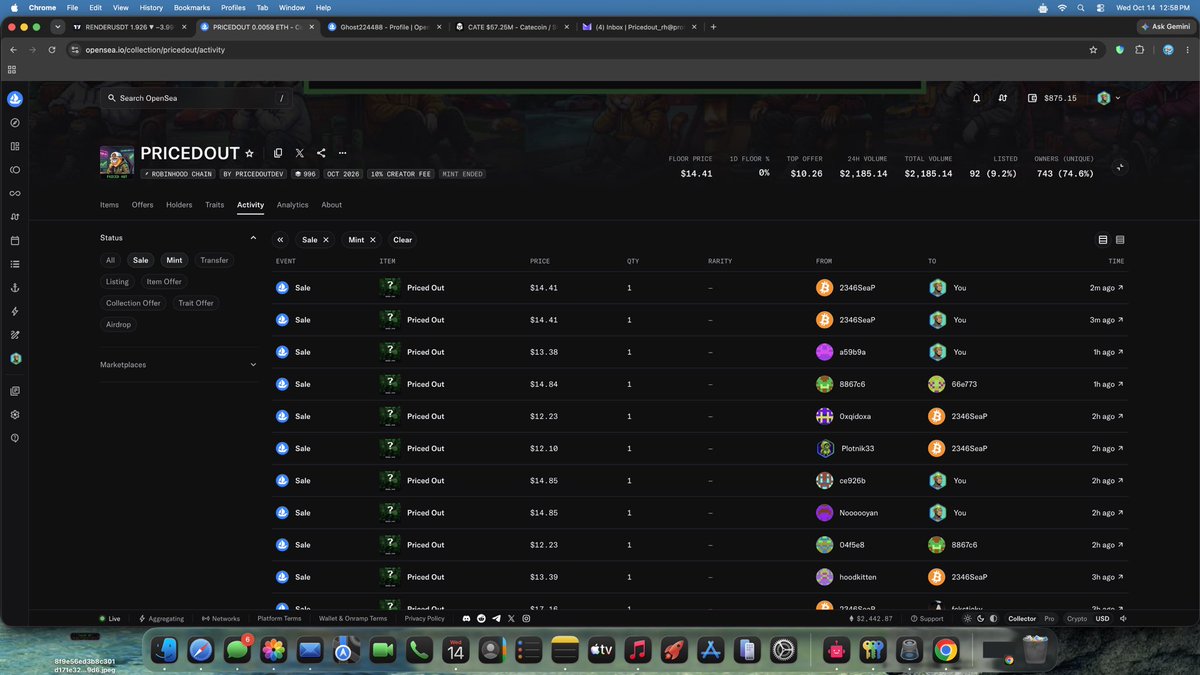1200x675 pixels.
Task: Click the PRICEDOUT collection avatar thumbnail
Action: click(116, 161)
